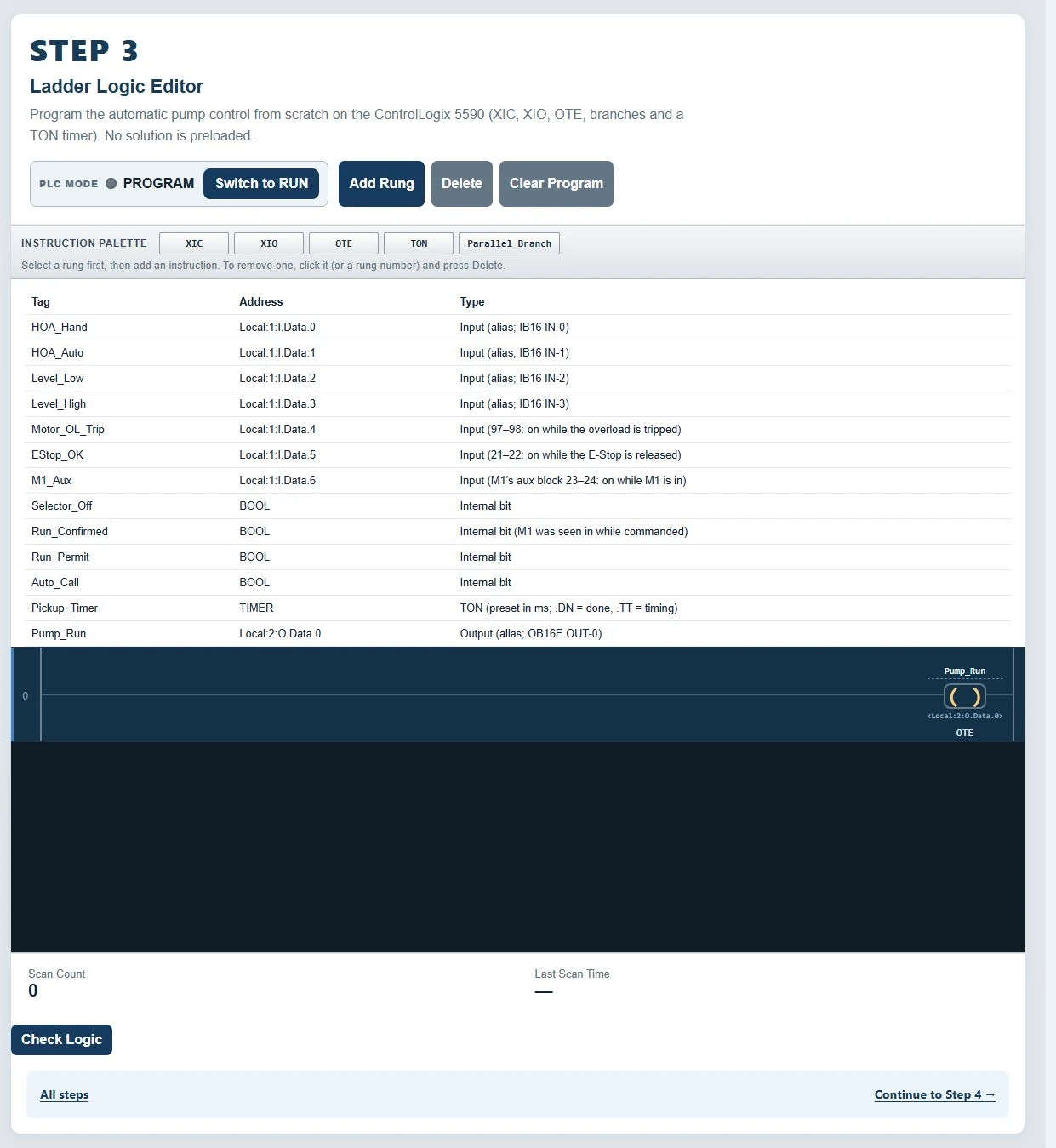Click the Delete button

tap(462, 184)
